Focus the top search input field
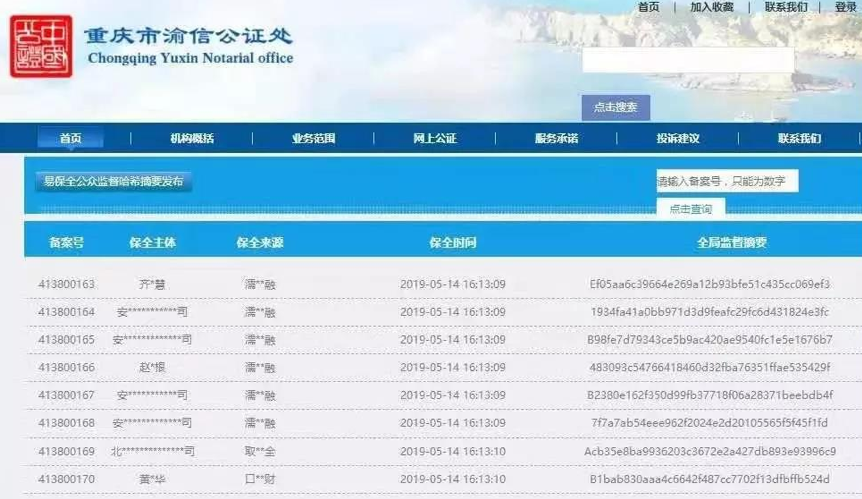This screenshot has height=499, width=862. 688,60
